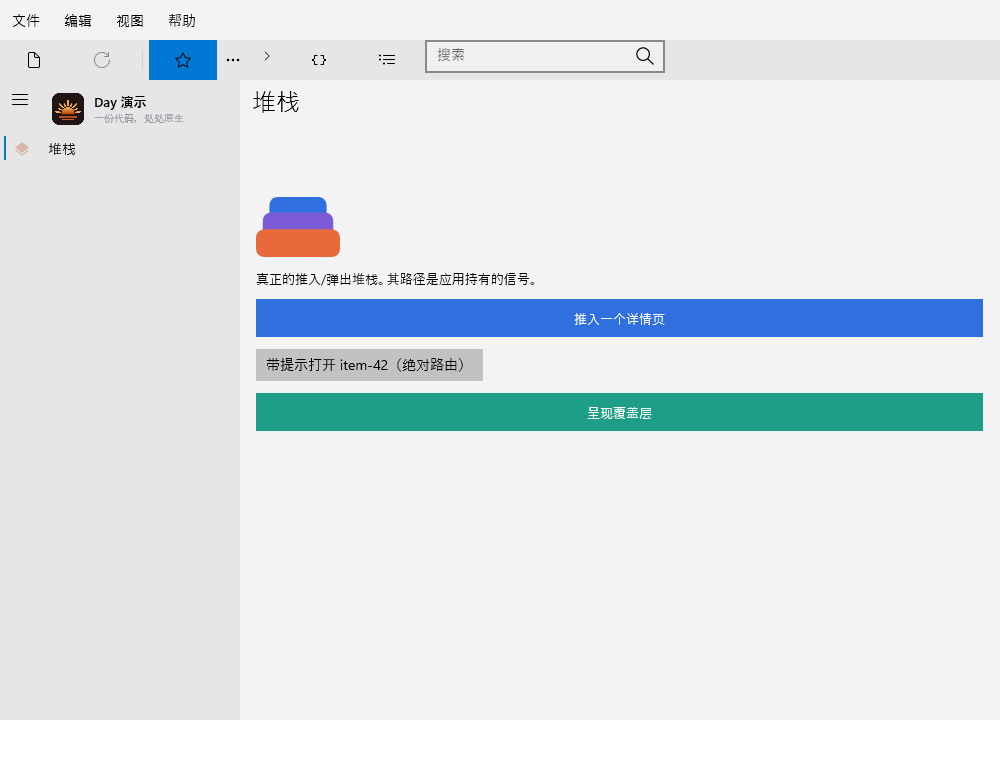1000x776 pixels.
Task: Toggle the hamburger sidebar menu
Action: (x=20, y=99)
